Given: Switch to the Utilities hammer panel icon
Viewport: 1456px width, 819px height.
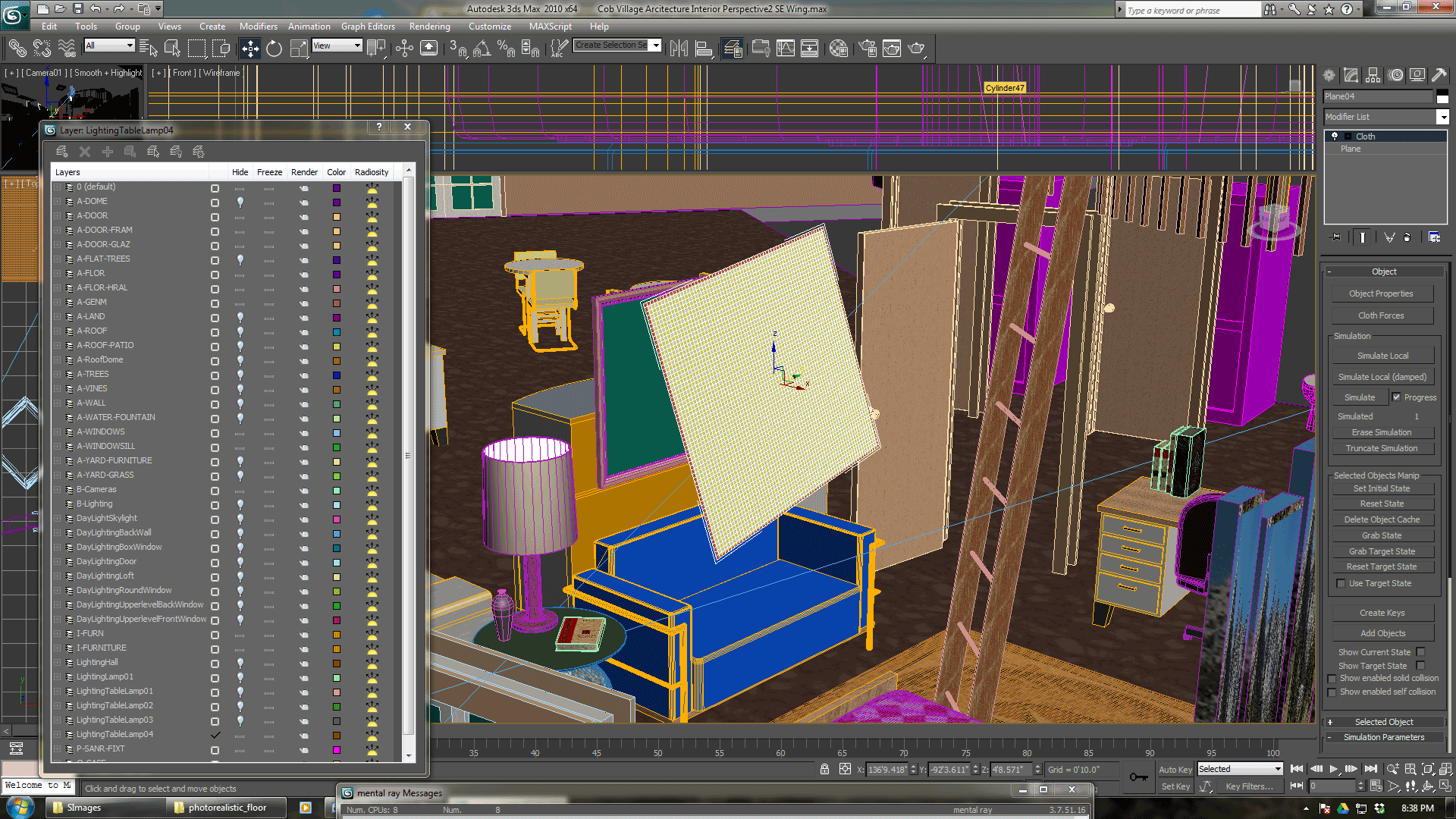Looking at the screenshot, I should click(x=1439, y=75).
